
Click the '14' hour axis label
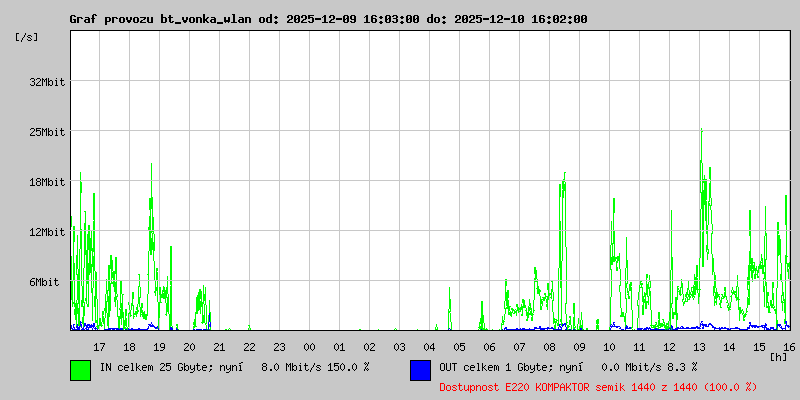(730, 347)
